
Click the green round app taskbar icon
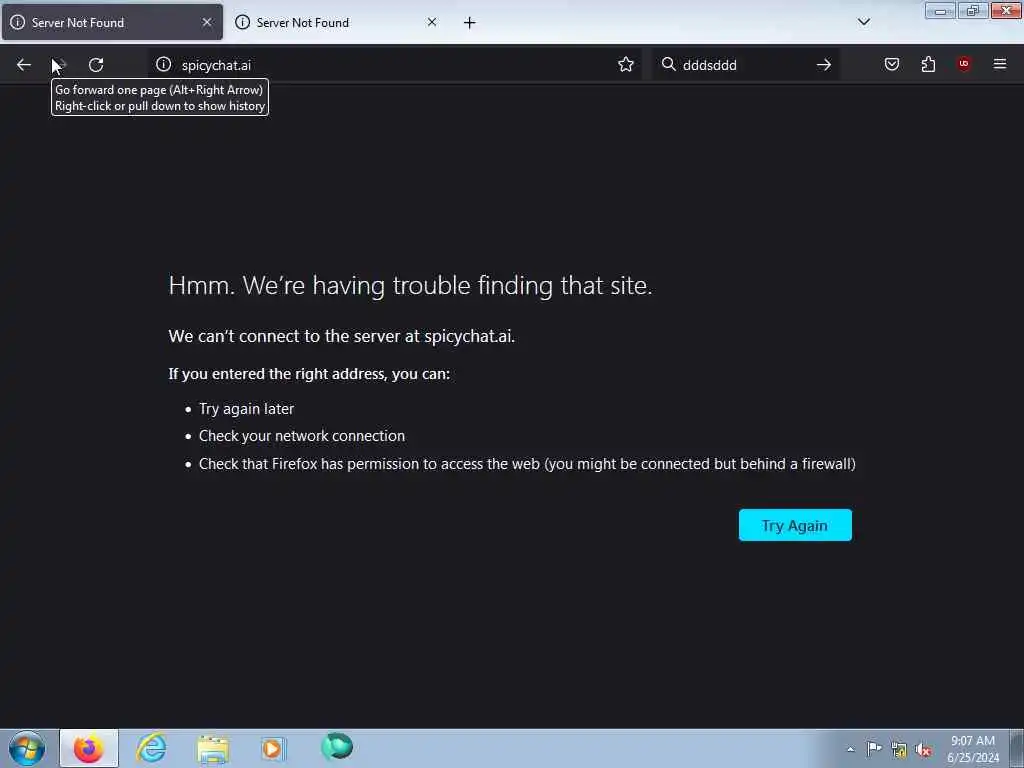point(337,746)
